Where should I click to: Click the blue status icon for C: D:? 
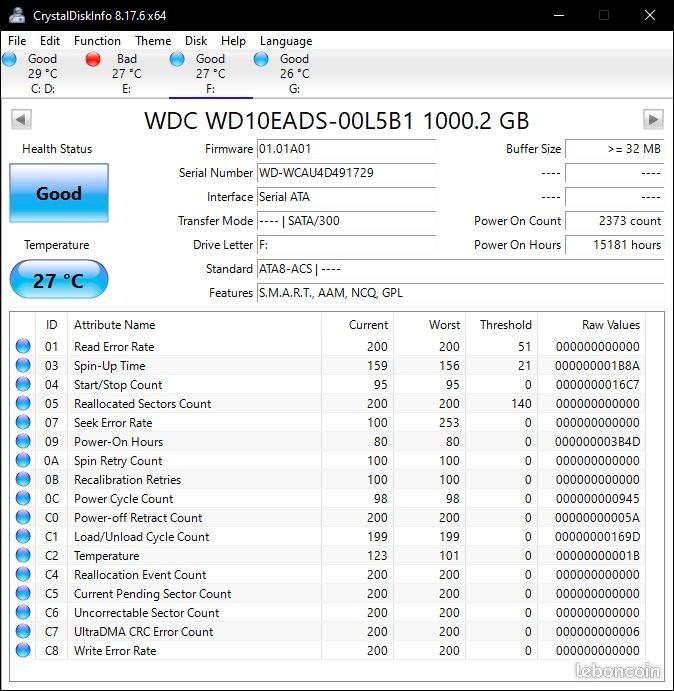(x=9, y=59)
